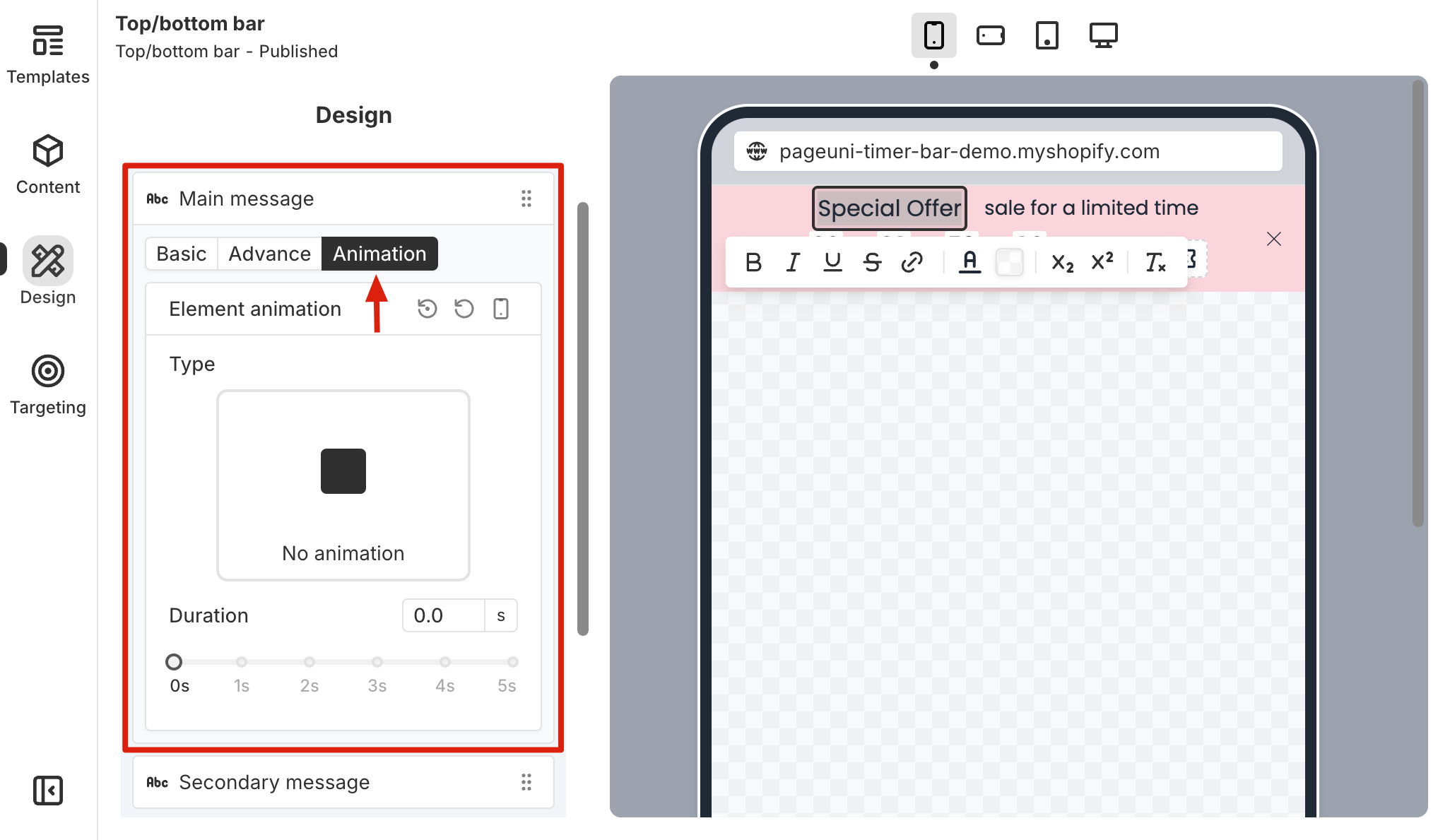Select the Animation tab
The width and height of the screenshot is (1450, 840).
point(379,254)
